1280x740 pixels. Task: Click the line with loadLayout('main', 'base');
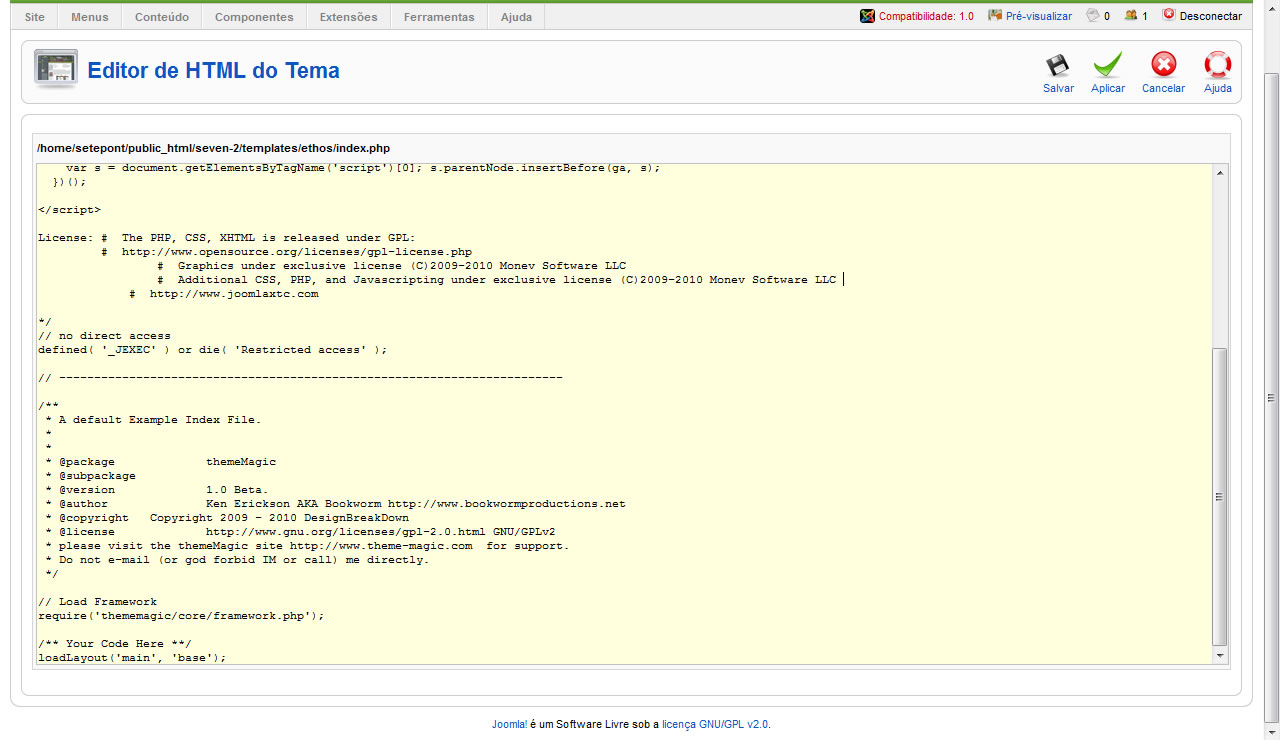[132, 658]
